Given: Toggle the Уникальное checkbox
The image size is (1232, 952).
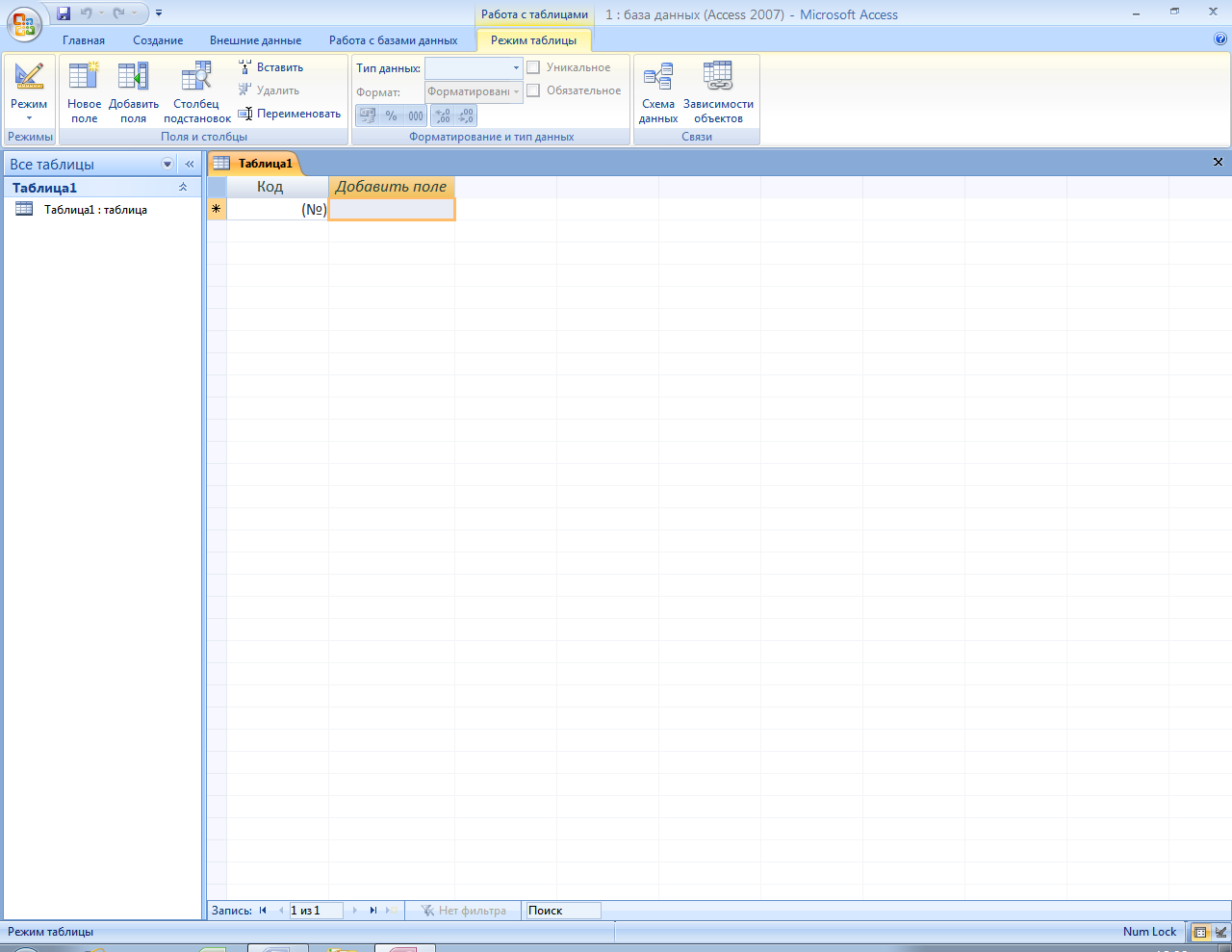Looking at the screenshot, I should 533,67.
